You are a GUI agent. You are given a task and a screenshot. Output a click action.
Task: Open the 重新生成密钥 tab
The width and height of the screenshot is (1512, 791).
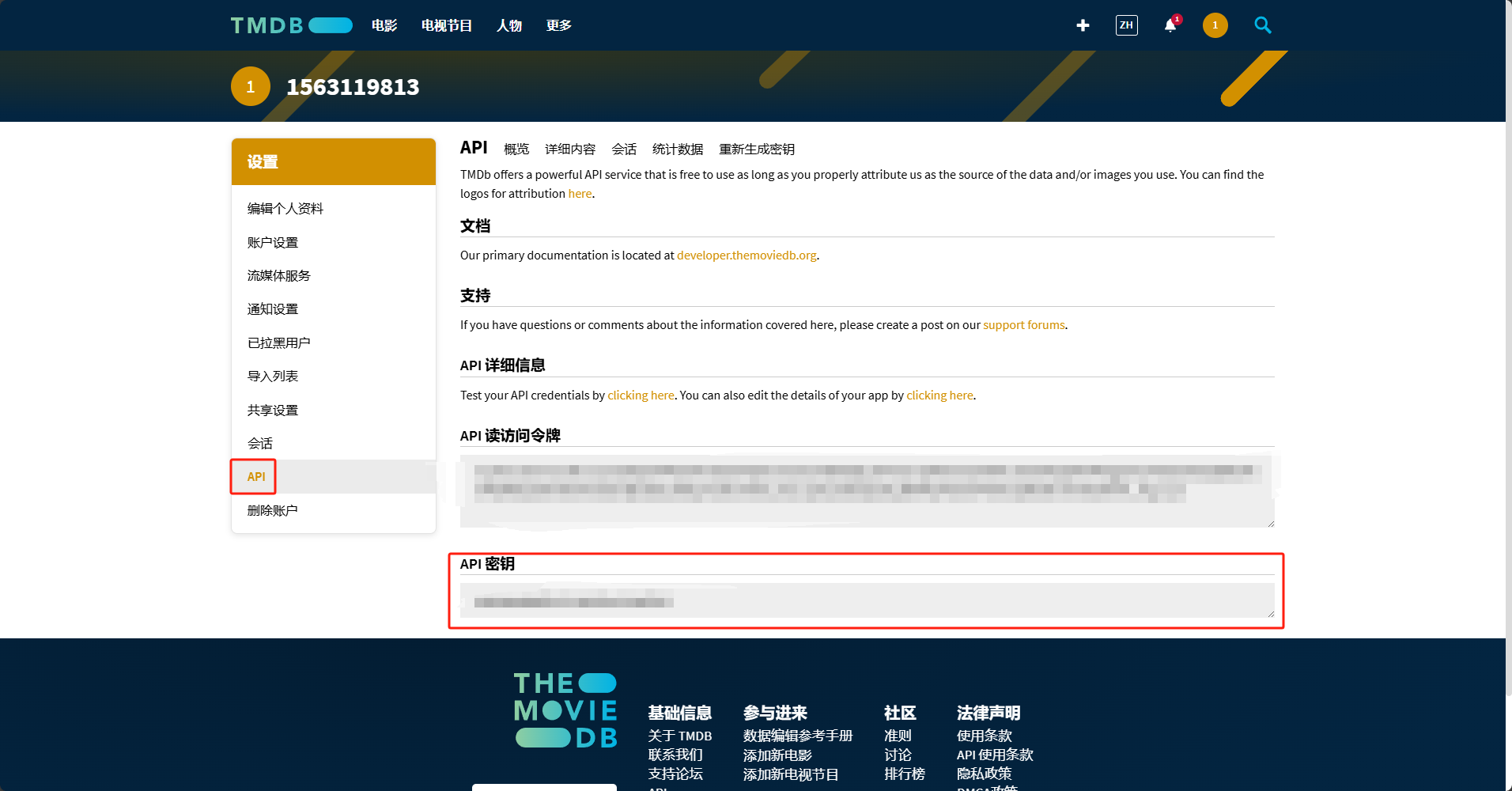tap(757, 149)
